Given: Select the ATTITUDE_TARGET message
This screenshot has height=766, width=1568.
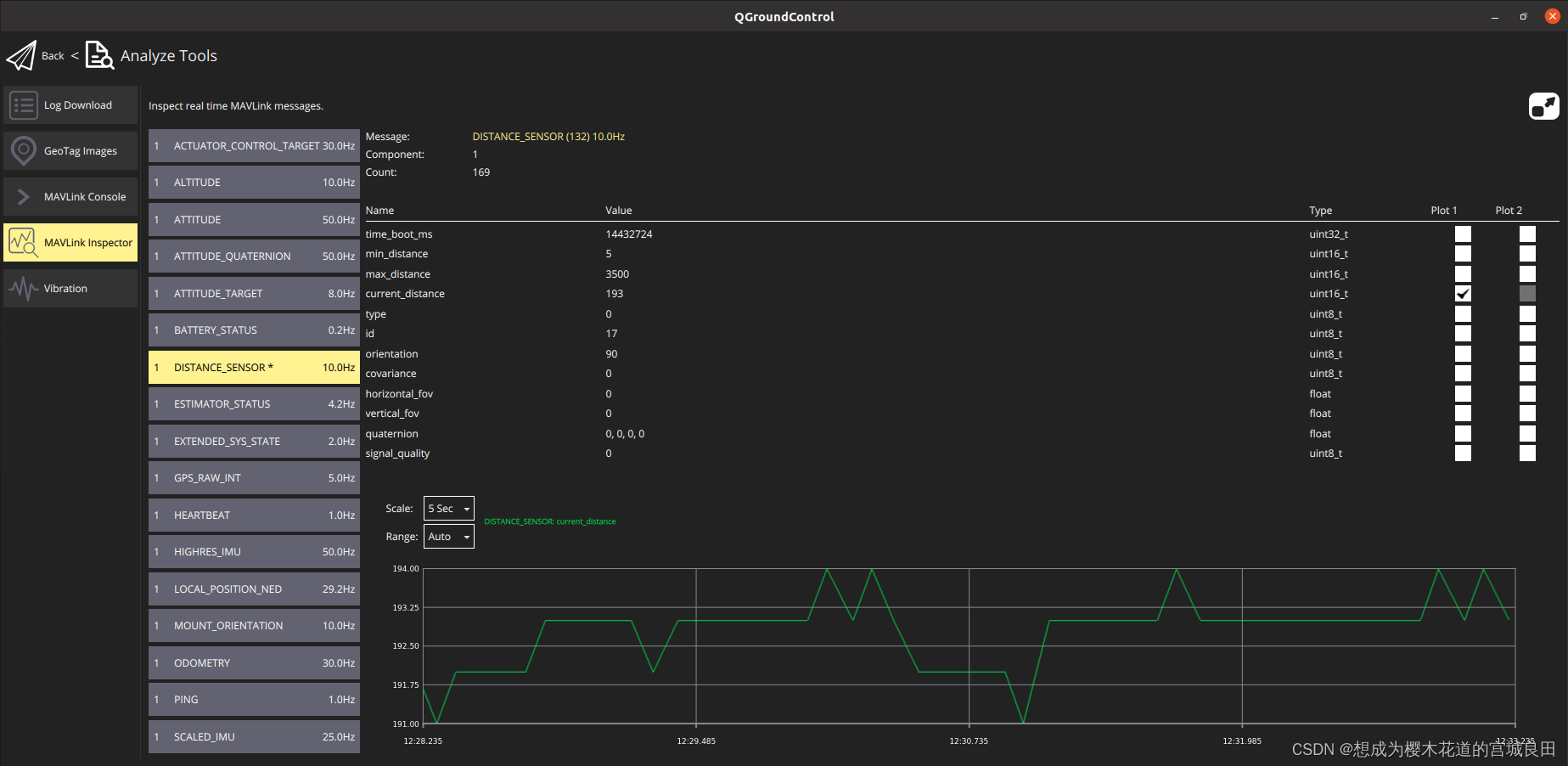Looking at the screenshot, I should click(x=254, y=294).
